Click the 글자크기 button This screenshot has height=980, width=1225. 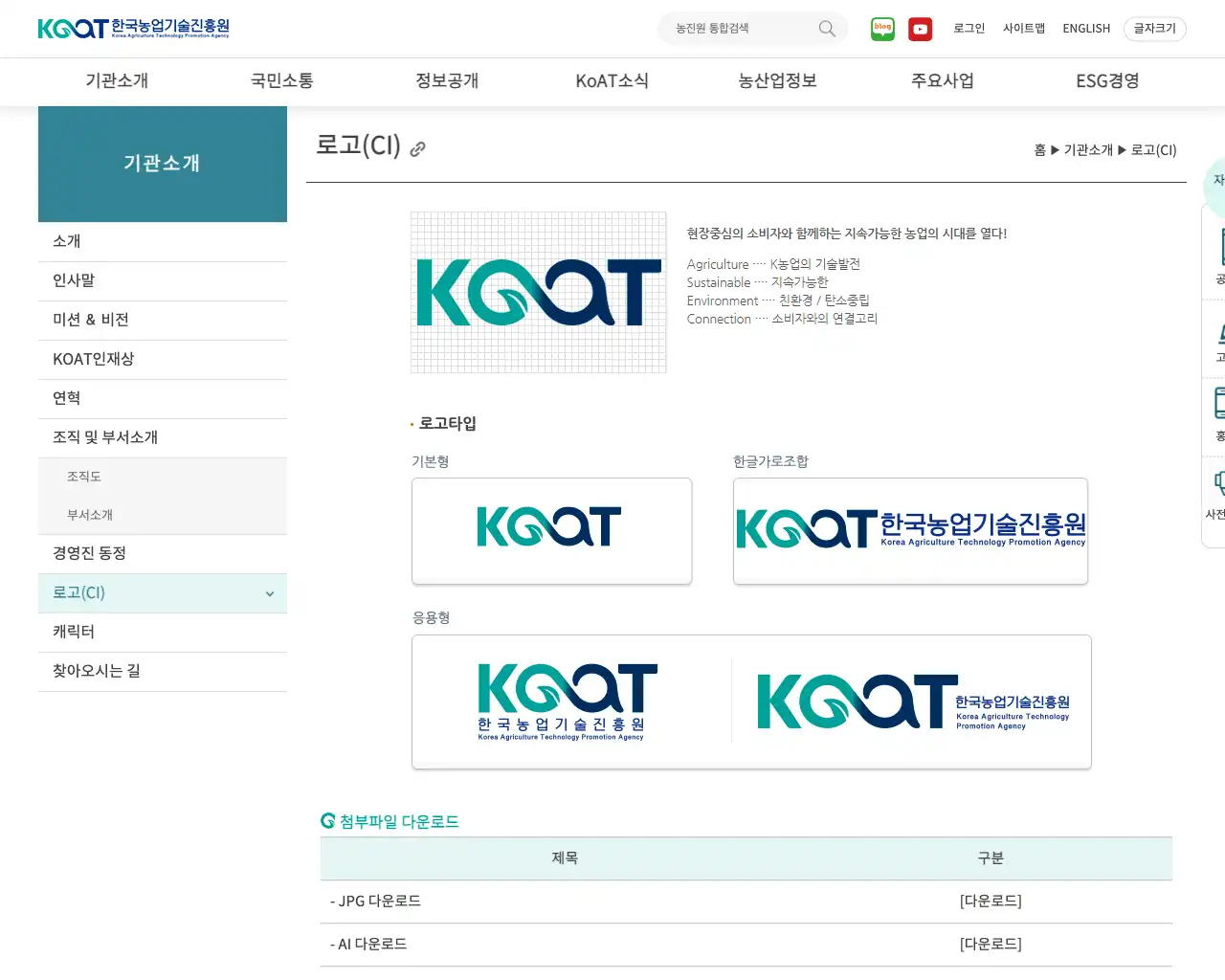tap(1155, 29)
